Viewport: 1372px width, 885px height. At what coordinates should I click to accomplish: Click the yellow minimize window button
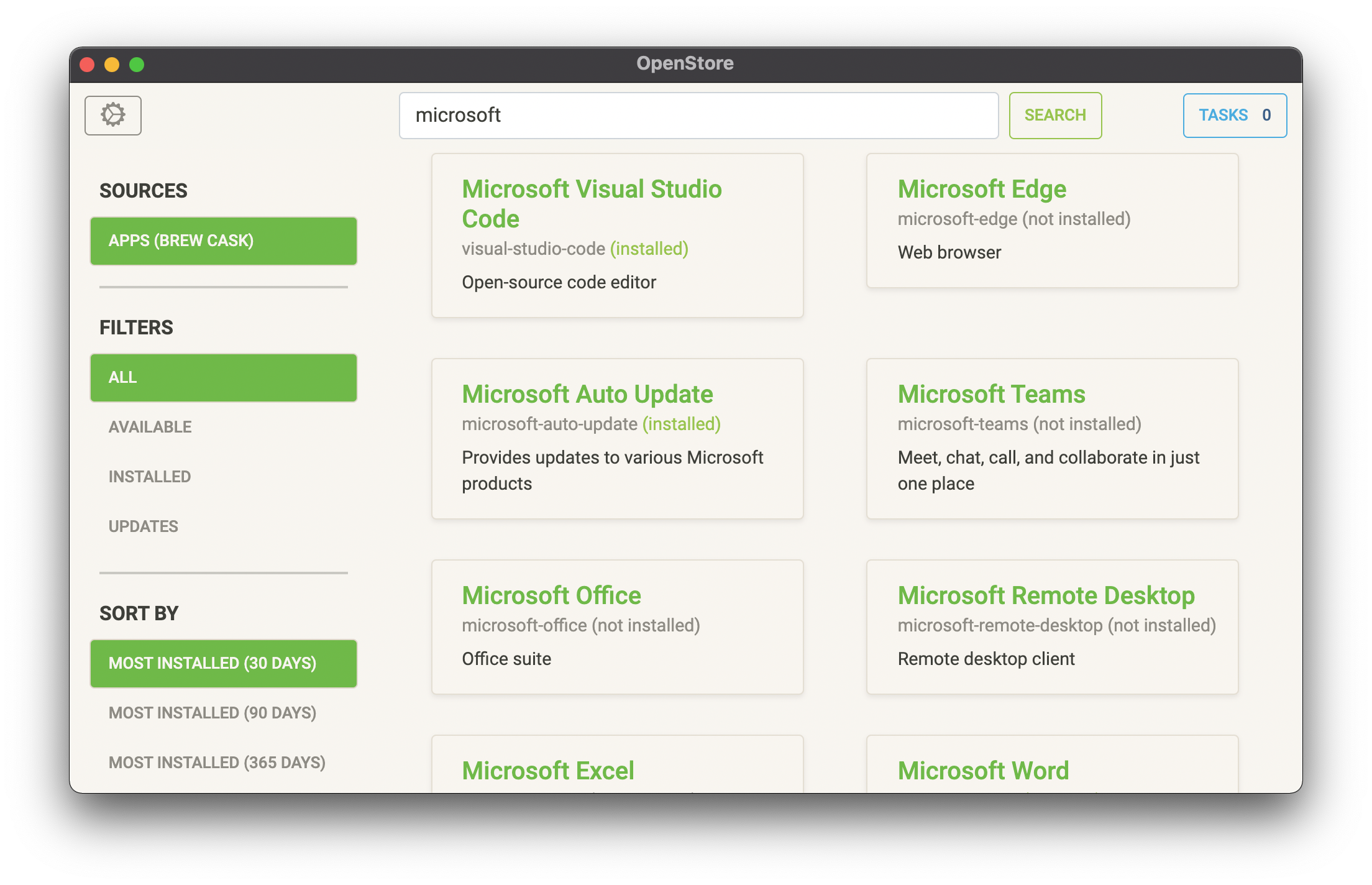pos(112,65)
